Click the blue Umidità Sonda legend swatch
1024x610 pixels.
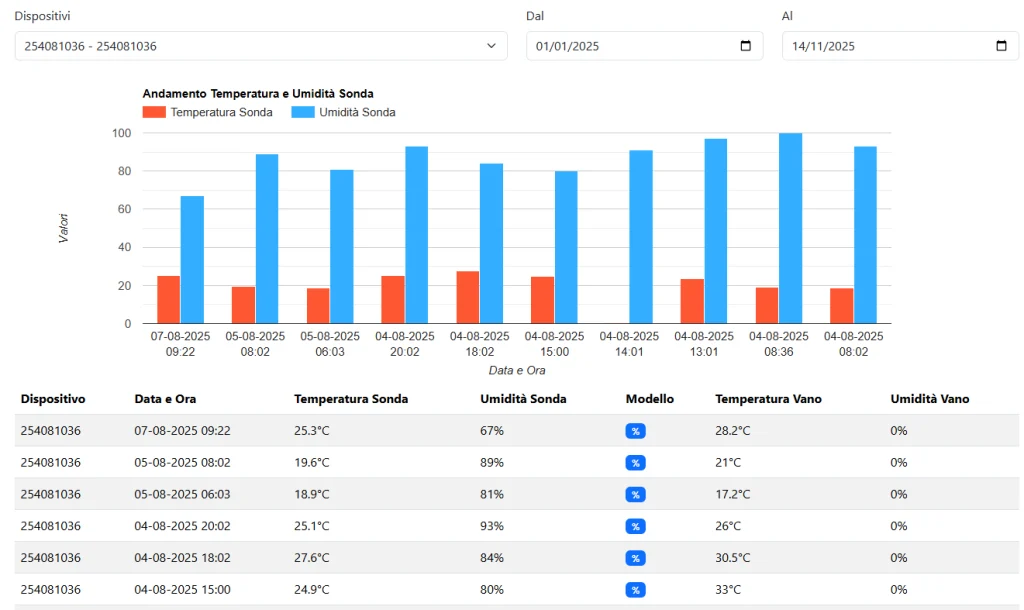coord(303,113)
